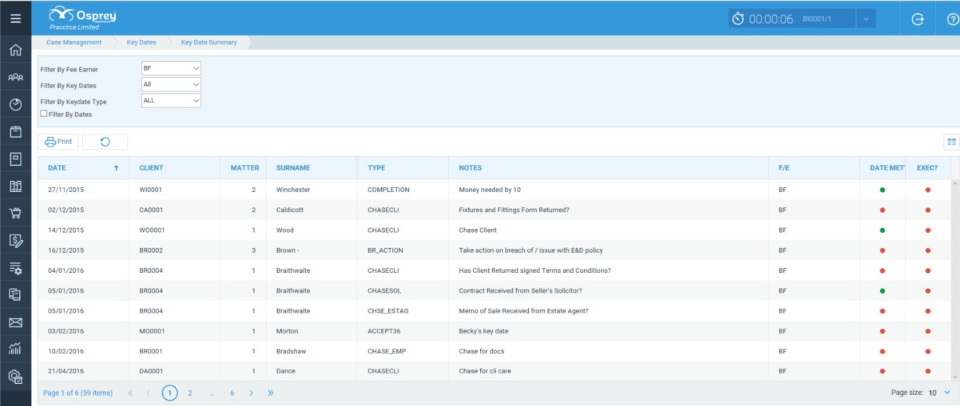The height and width of the screenshot is (406, 960).
Task: Jump to the last page arrow
Action: pos(271,393)
